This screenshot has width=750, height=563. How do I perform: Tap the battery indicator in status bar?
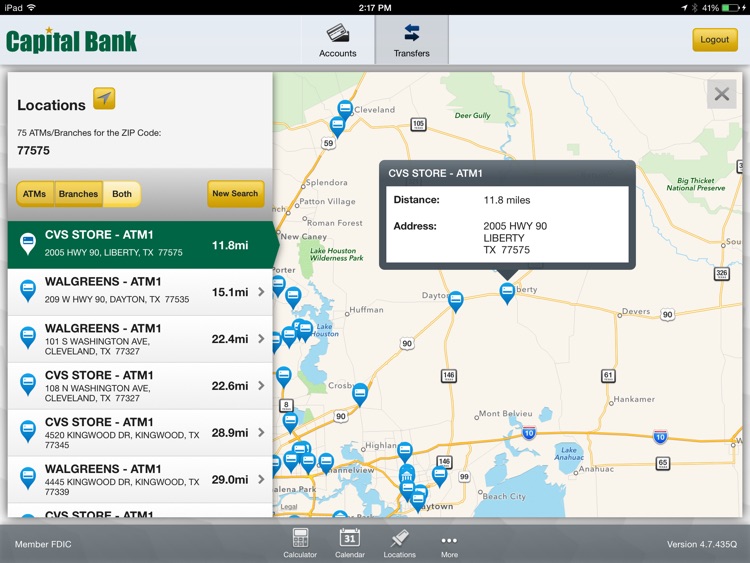pos(731,8)
